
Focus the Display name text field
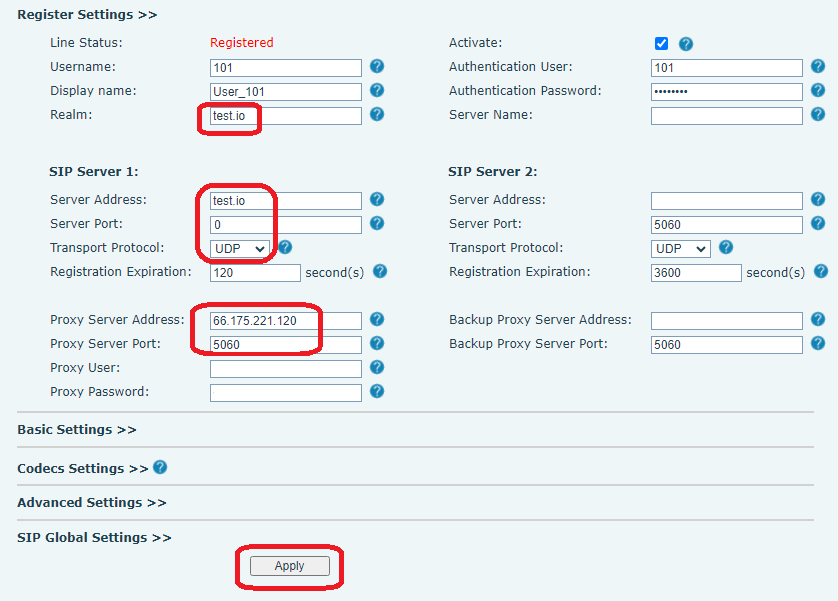pos(286,92)
